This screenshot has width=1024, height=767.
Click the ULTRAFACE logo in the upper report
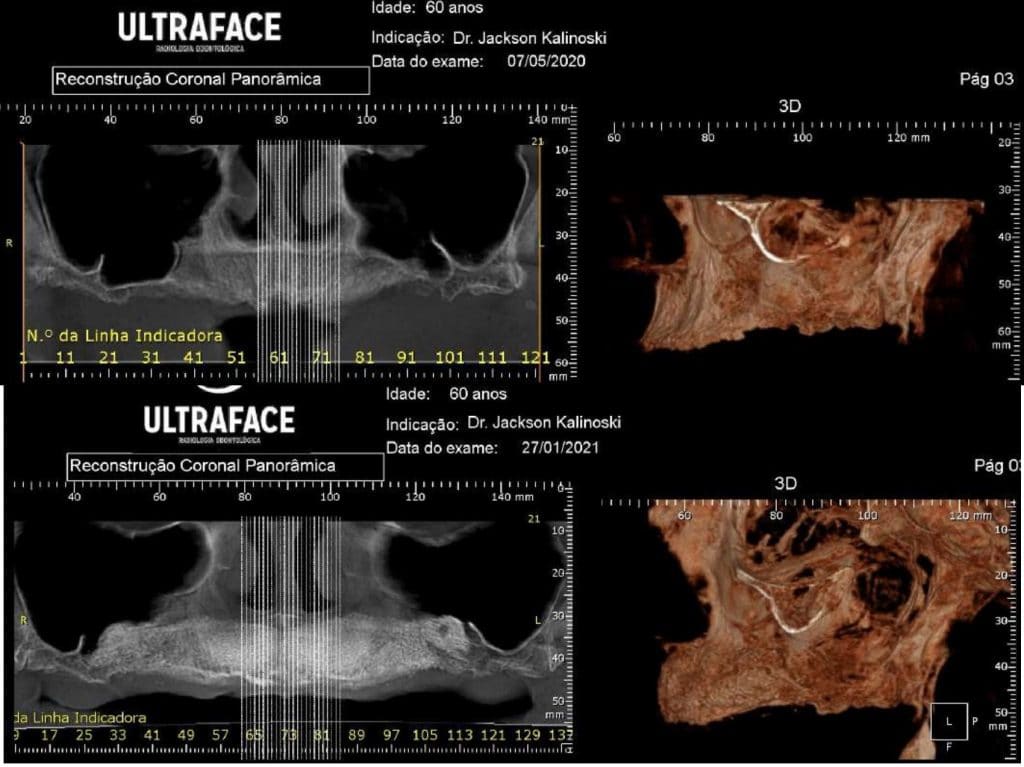[x=199, y=28]
